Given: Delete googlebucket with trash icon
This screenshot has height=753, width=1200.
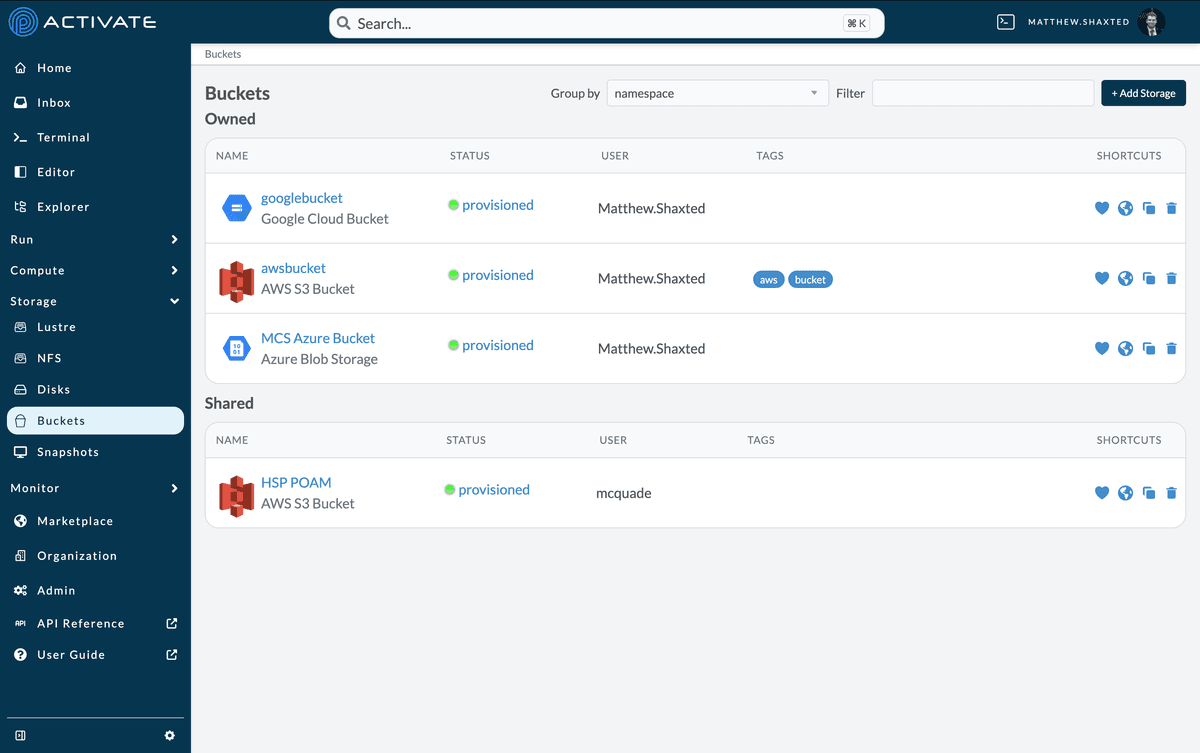Looking at the screenshot, I should [x=1172, y=208].
